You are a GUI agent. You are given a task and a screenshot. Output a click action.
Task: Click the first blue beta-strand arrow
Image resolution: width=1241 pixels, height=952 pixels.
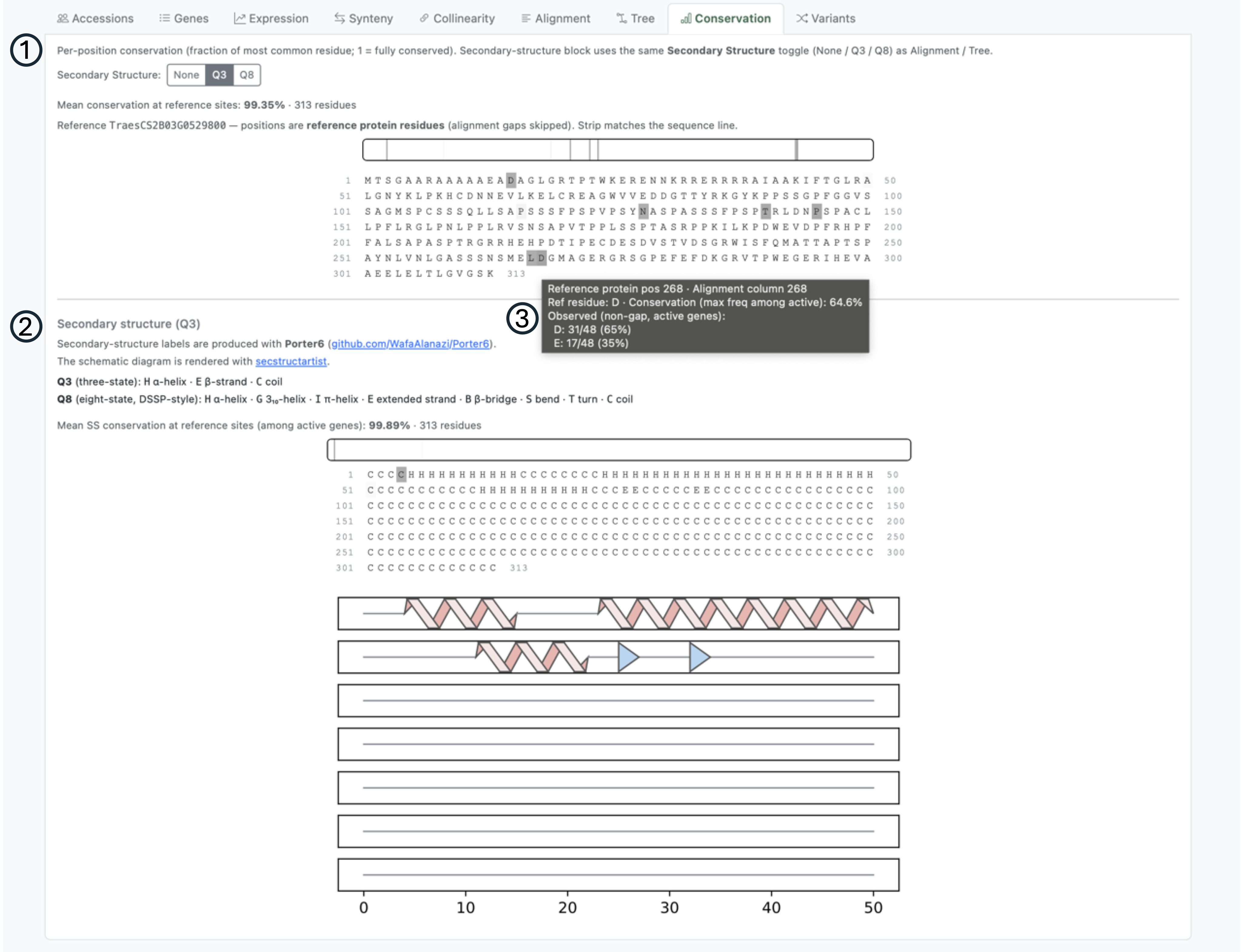[628, 657]
